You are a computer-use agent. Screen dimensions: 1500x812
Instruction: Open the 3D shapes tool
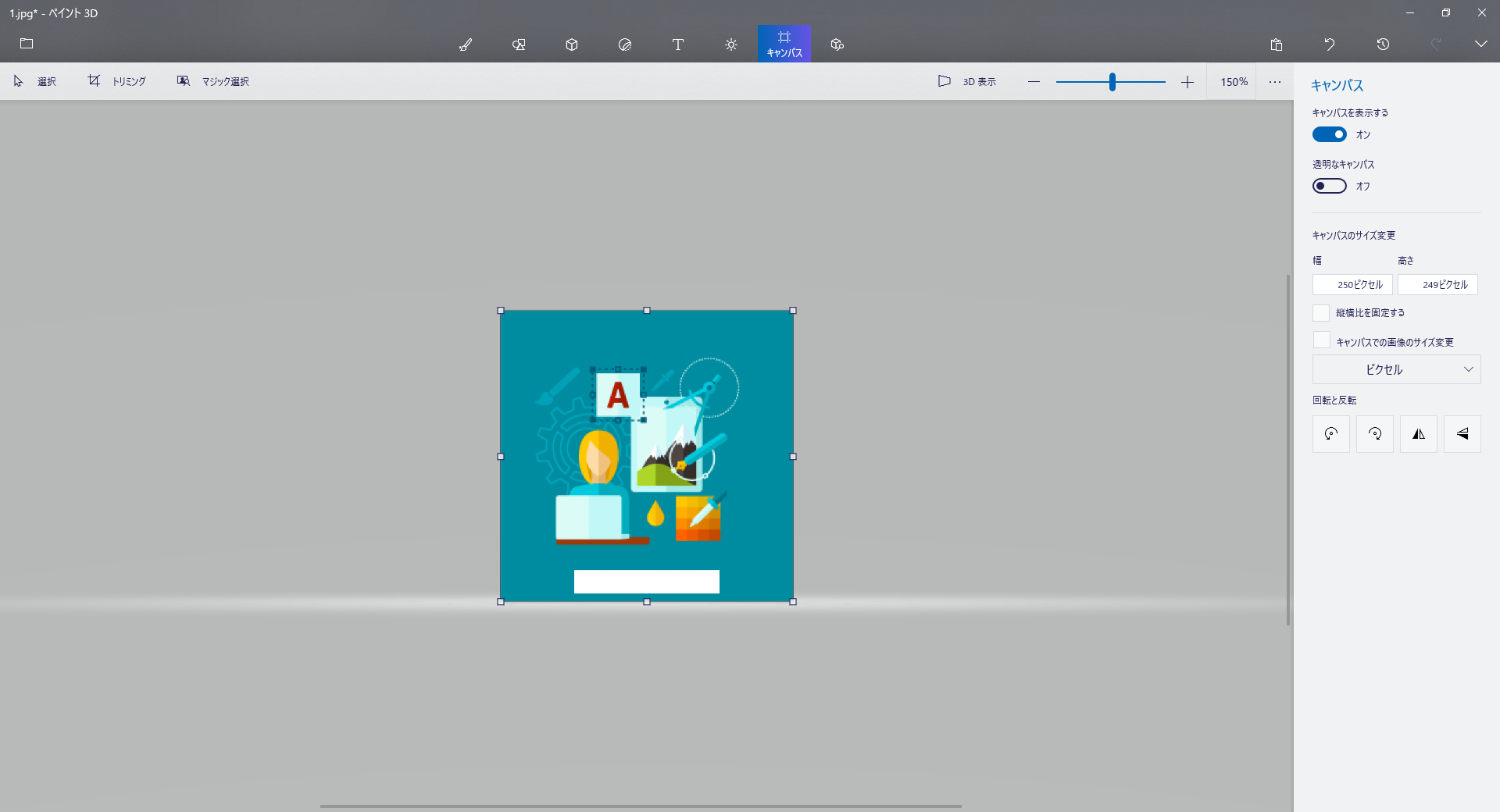572,45
